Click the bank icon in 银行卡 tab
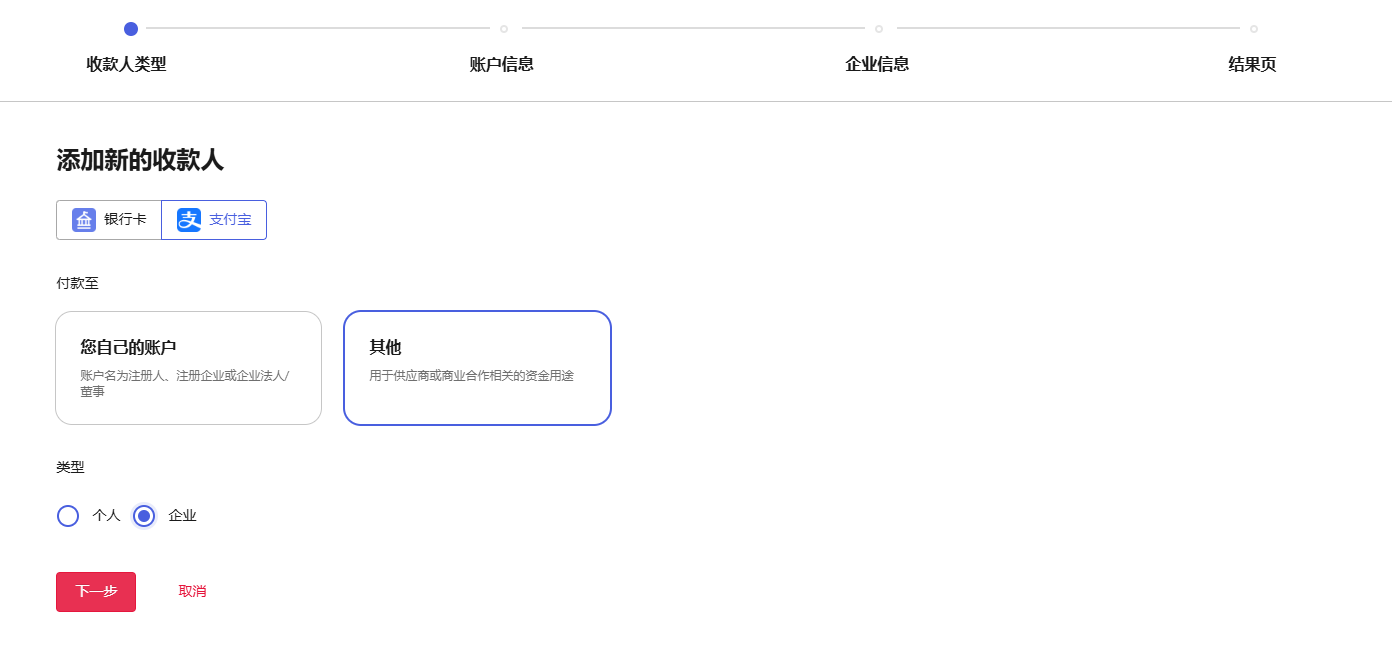This screenshot has width=1392, height=652. coord(84,220)
